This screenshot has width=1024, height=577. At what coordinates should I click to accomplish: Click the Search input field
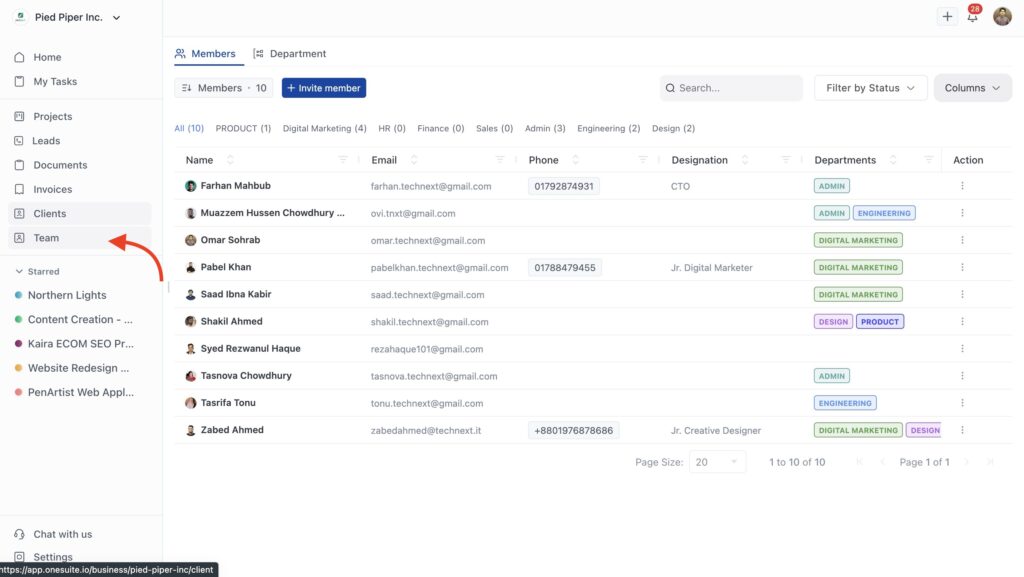pyautogui.click(x=738, y=88)
